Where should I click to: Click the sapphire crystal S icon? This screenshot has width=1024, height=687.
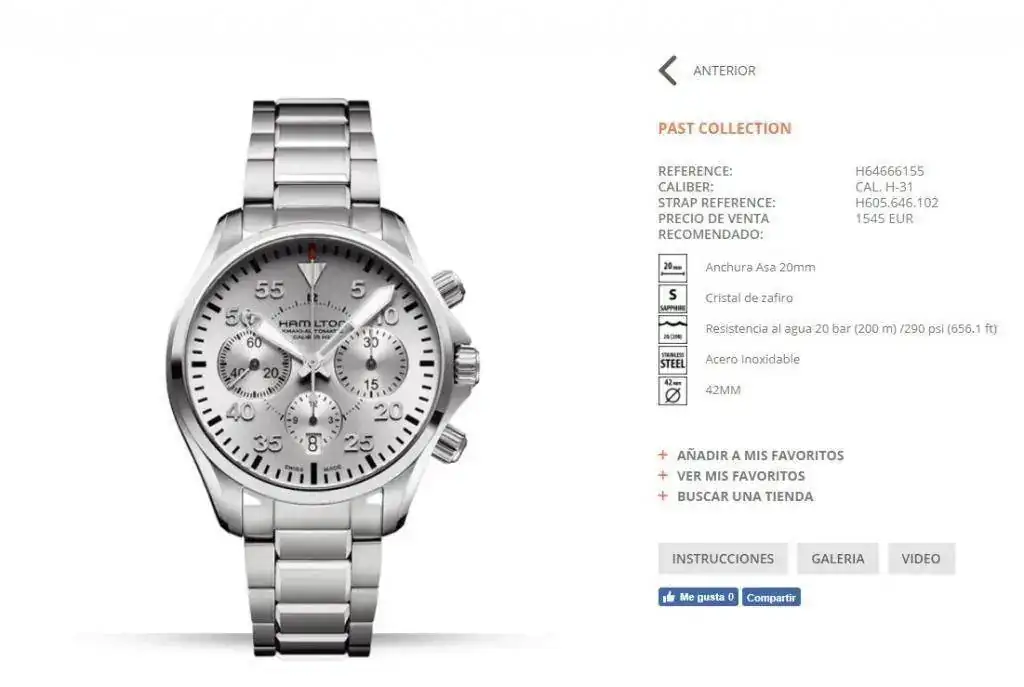tap(673, 298)
